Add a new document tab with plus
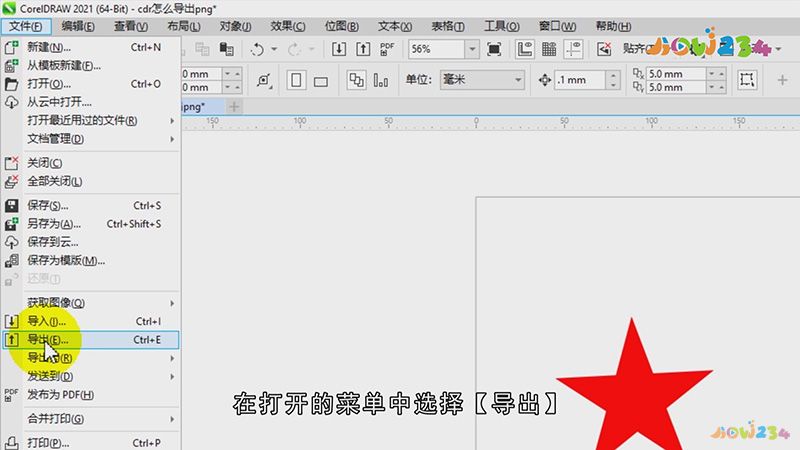Screen dimensions: 800x450 [x=234, y=107]
